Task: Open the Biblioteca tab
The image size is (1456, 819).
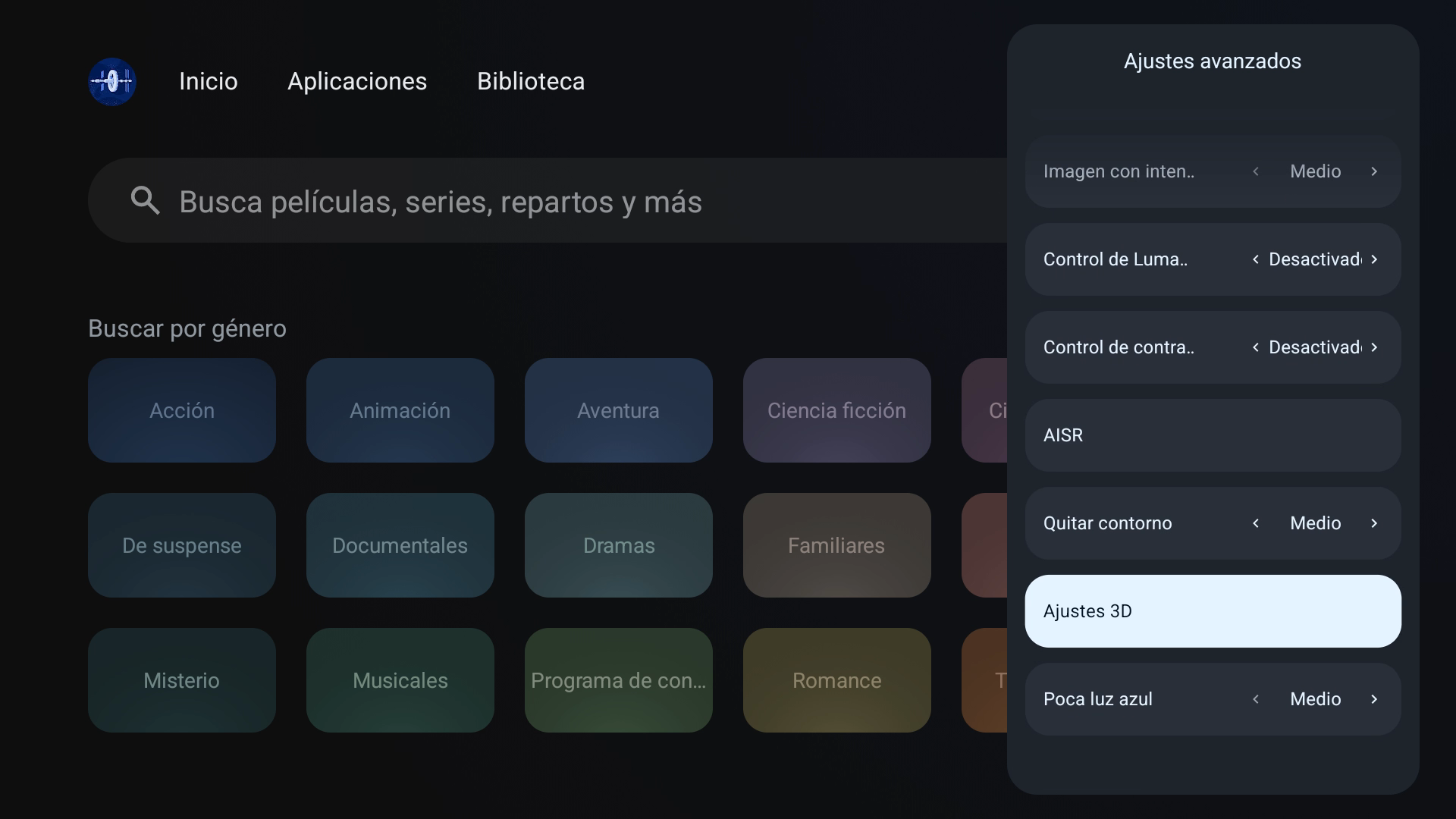Action: (x=531, y=81)
